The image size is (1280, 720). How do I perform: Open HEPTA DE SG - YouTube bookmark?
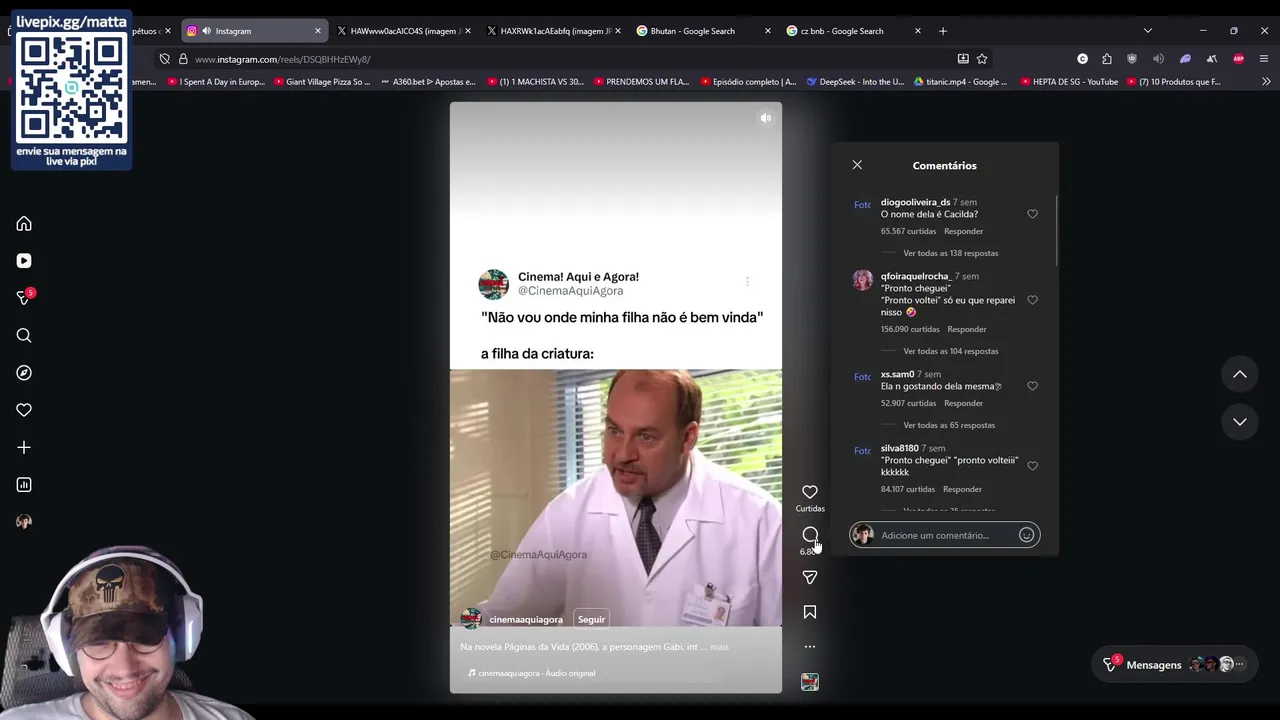point(1069,82)
